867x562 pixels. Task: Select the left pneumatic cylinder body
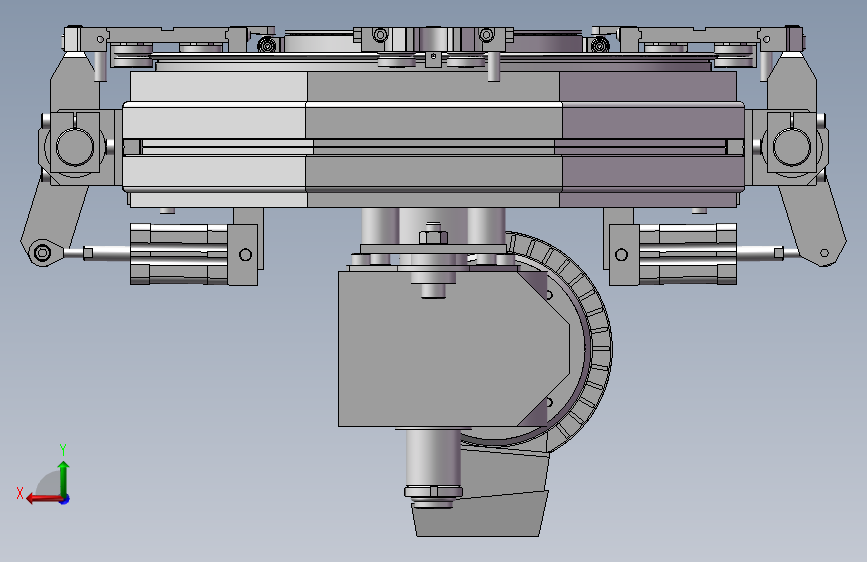coord(179,254)
